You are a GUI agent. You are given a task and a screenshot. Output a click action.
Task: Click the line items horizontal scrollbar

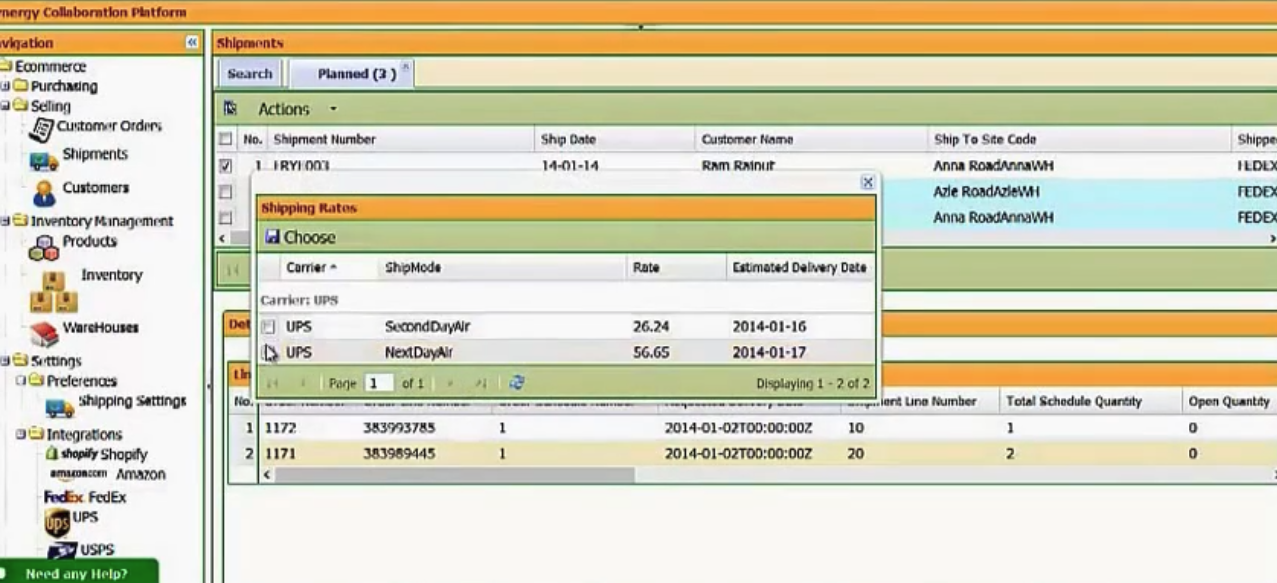(454, 475)
